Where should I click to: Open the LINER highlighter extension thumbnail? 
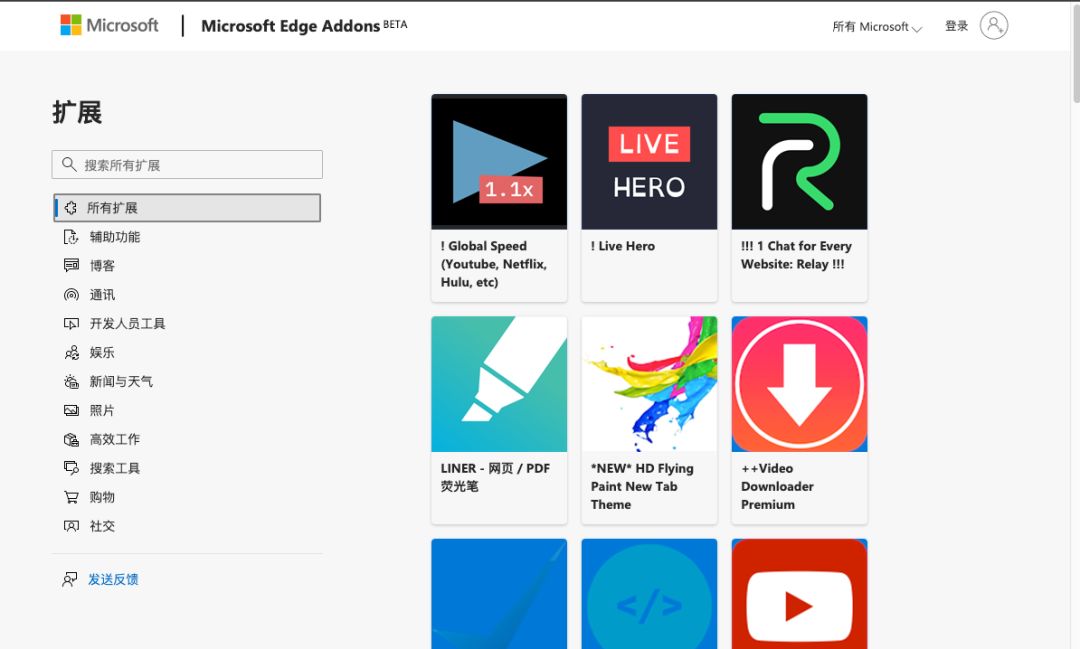pos(499,384)
